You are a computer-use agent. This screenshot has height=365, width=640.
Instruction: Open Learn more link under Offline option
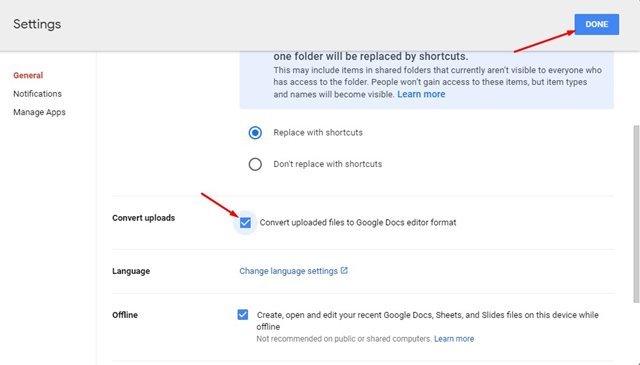coord(454,339)
